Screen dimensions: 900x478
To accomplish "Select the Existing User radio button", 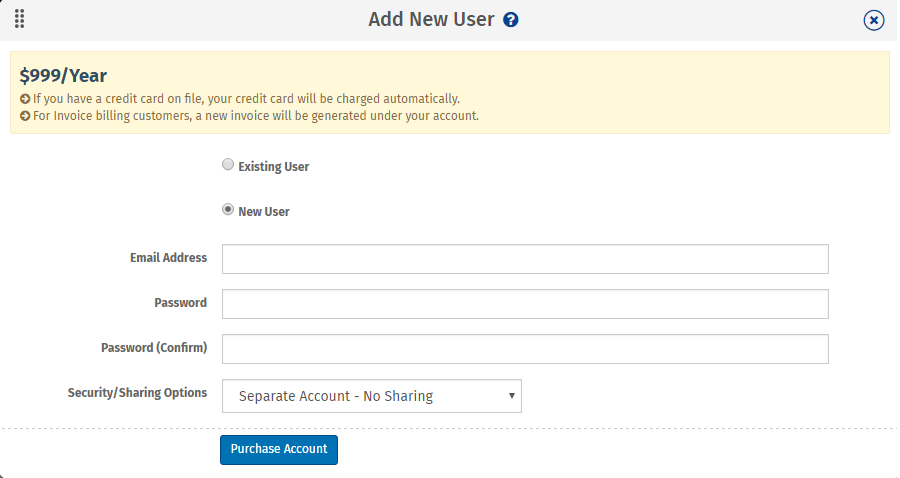I will pos(228,165).
